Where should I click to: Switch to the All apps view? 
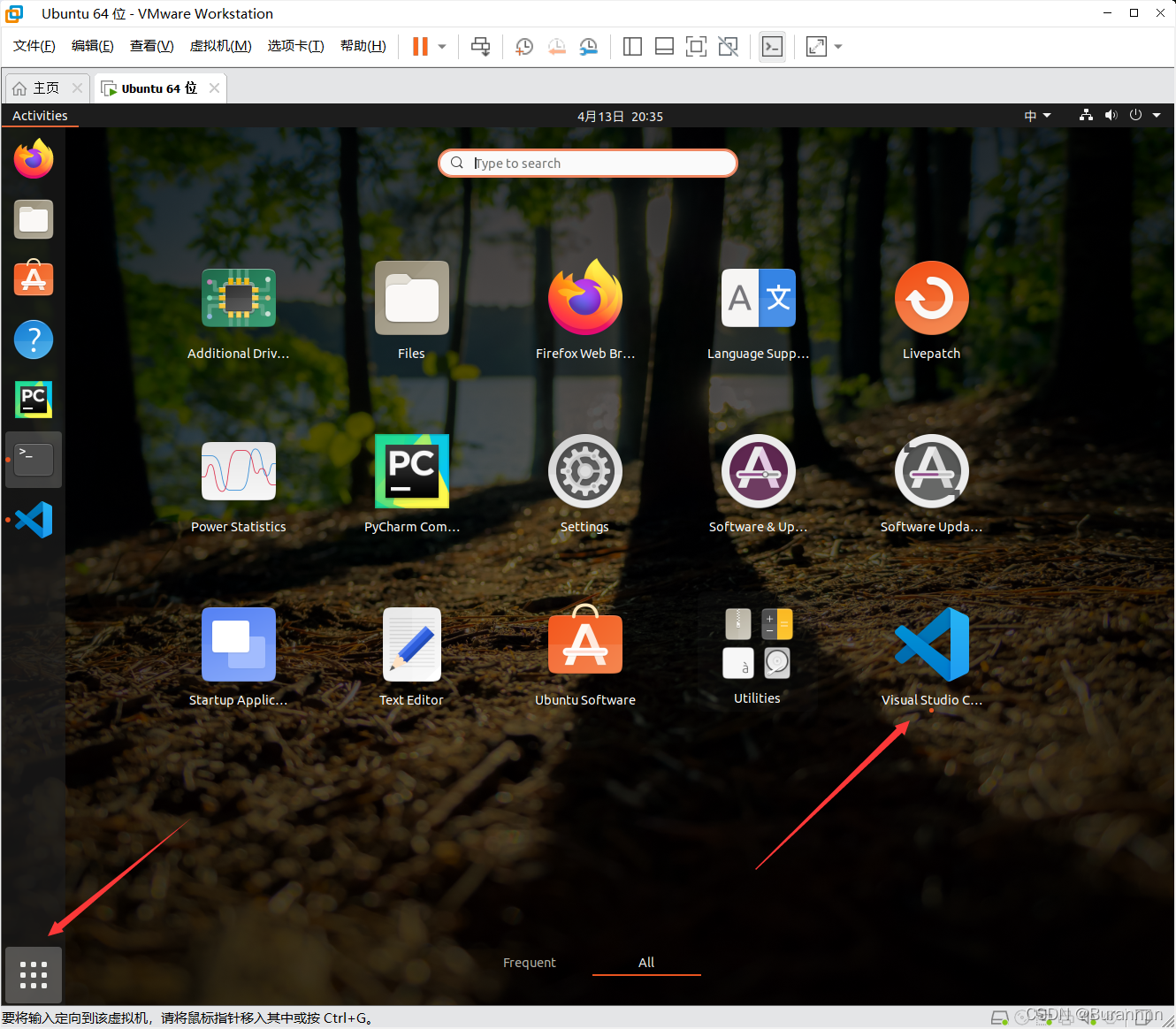coord(646,963)
